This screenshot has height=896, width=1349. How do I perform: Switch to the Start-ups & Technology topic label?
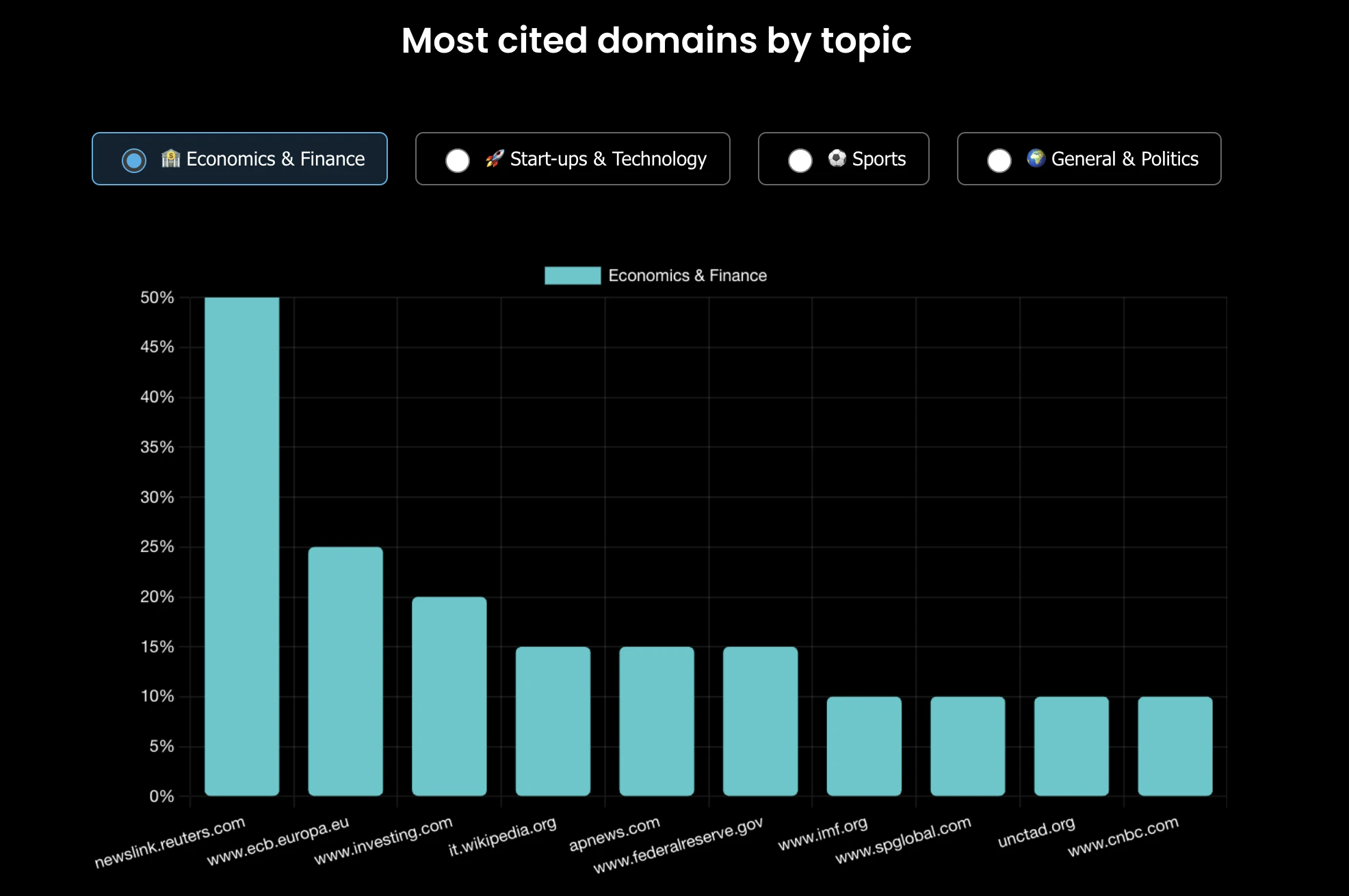click(x=608, y=159)
